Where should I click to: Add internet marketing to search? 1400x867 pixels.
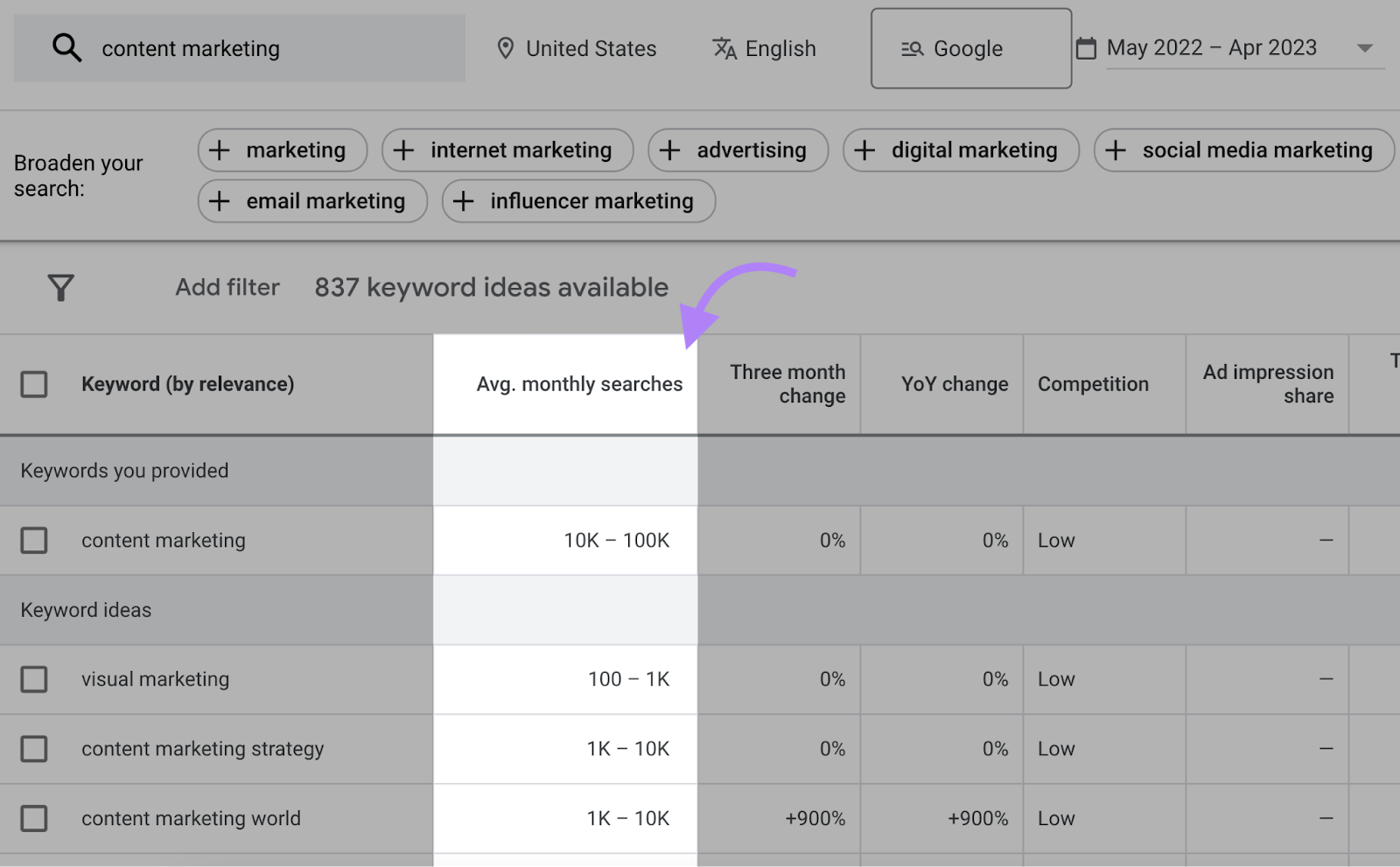click(x=507, y=150)
